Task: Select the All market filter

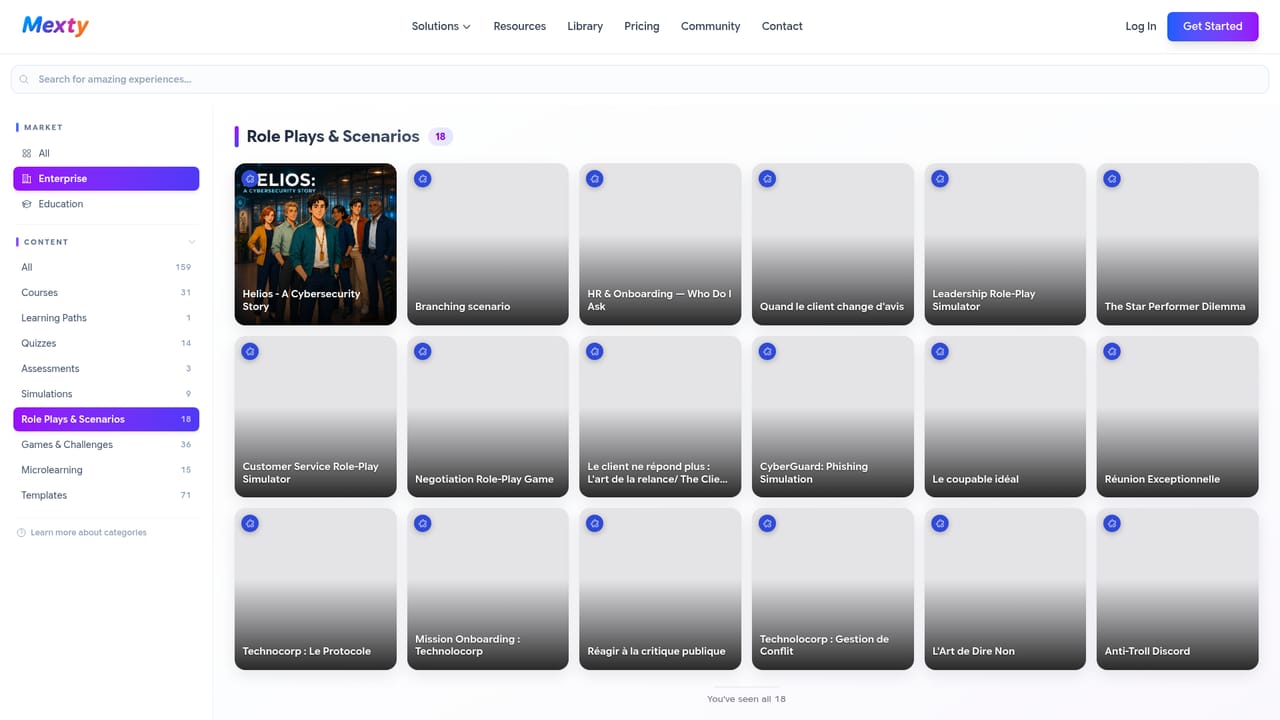Action: tap(106, 153)
